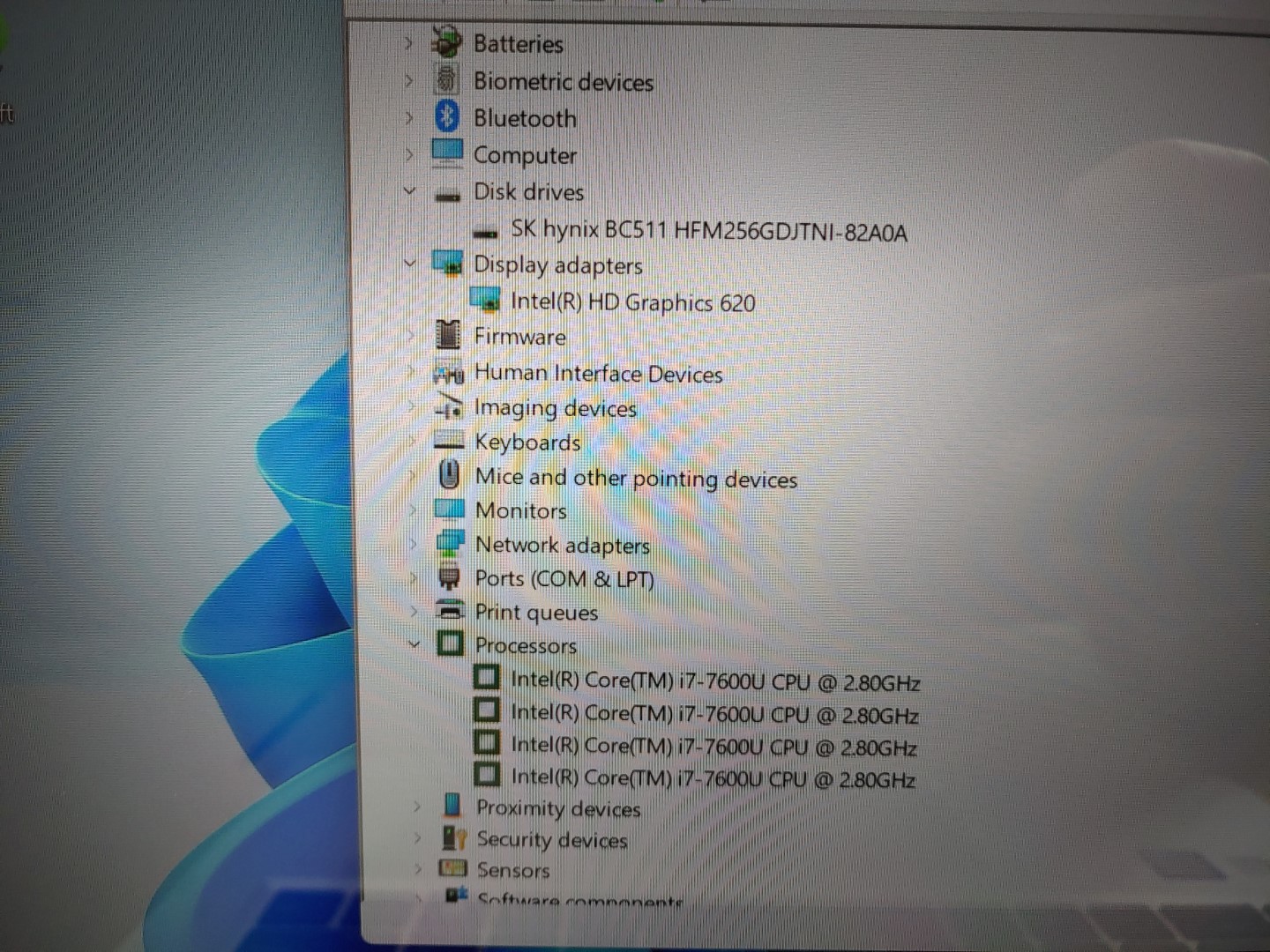Select the 'Print queues' label
Viewport: 1270px width, 952px height.
click(536, 612)
